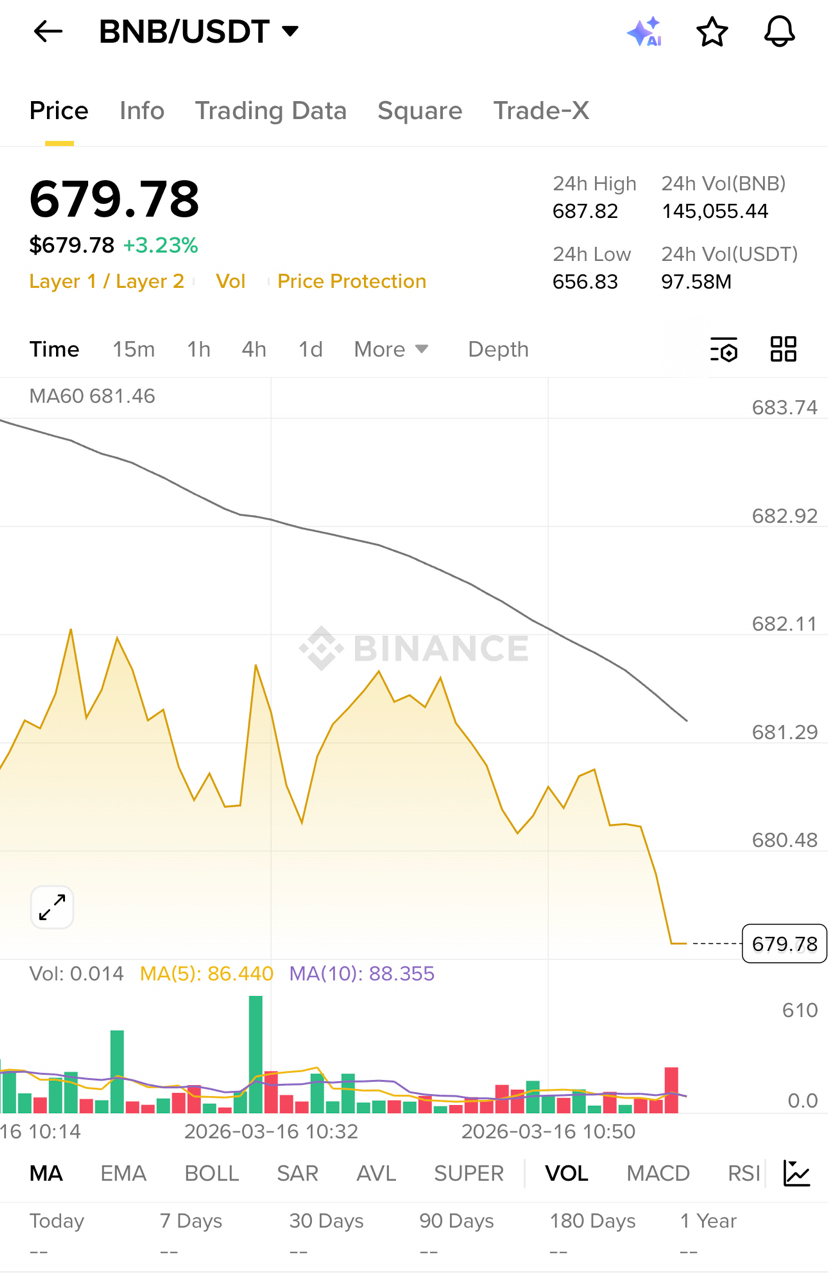The image size is (828, 1274).
Task: Tap the Price Protection link
Action: click(352, 281)
